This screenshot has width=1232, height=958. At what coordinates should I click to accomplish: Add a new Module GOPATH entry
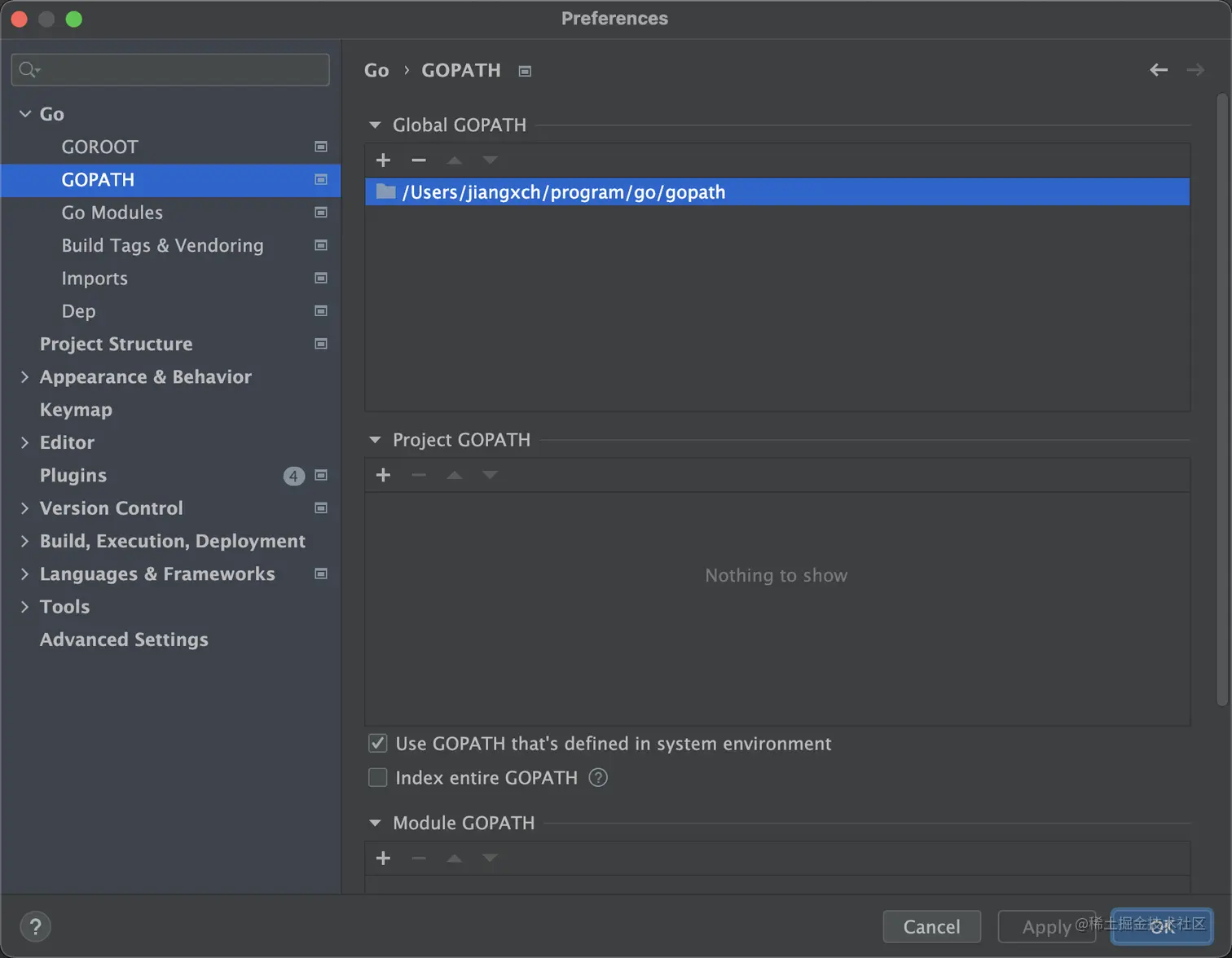click(383, 858)
